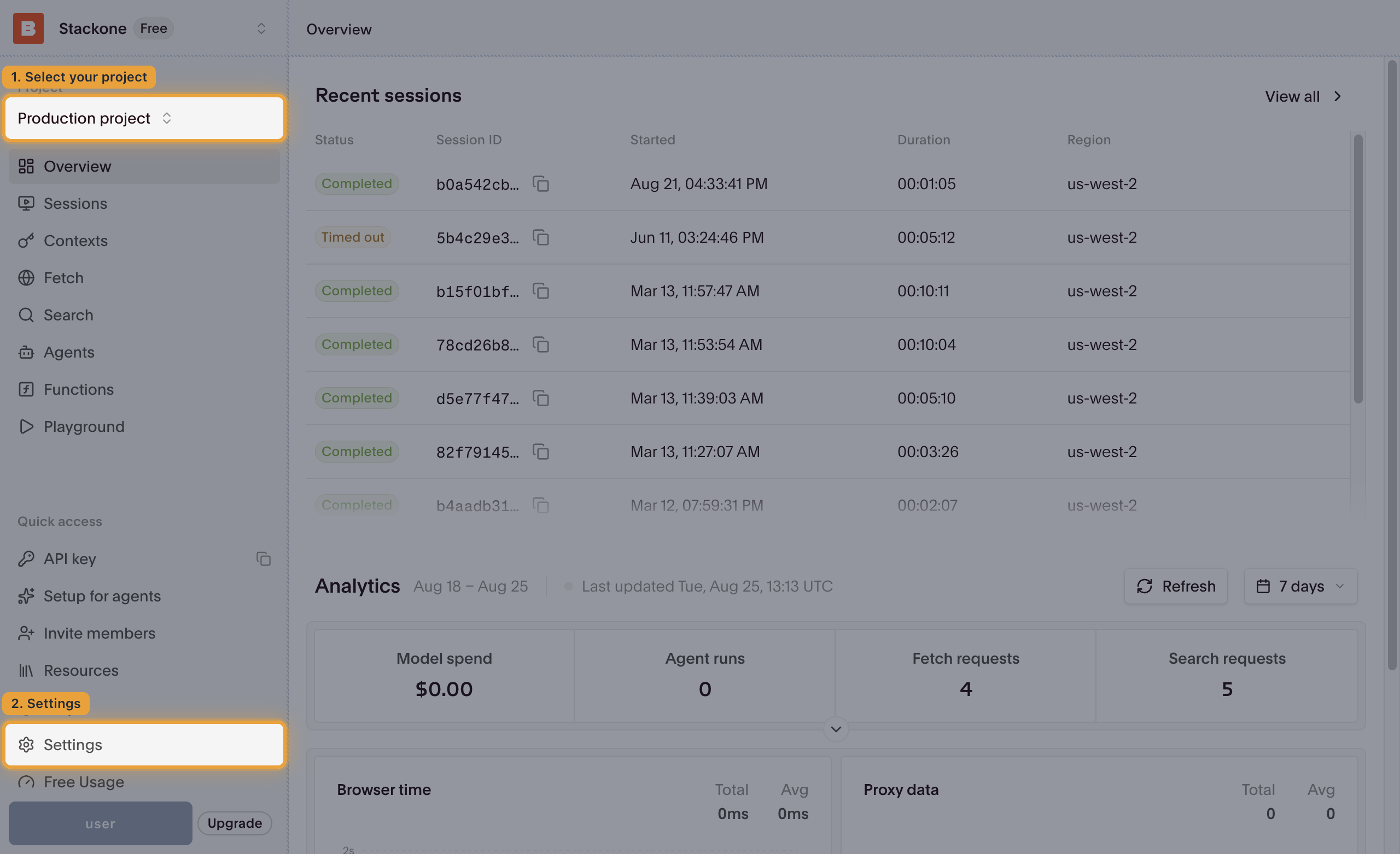
Task: Open Resources link
Action: (144, 670)
